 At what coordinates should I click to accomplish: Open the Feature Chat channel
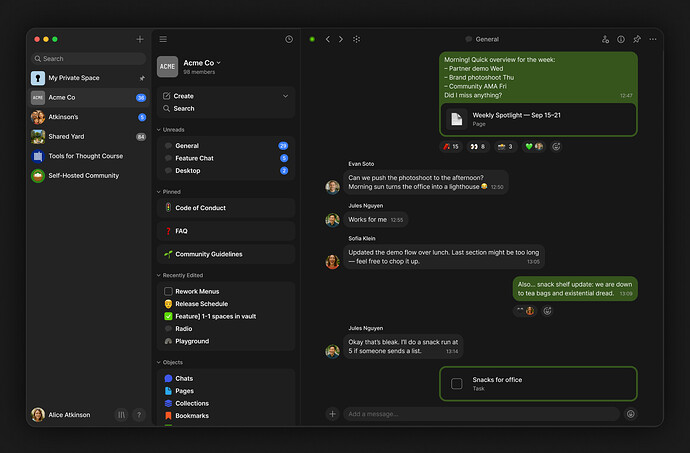[194, 158]
